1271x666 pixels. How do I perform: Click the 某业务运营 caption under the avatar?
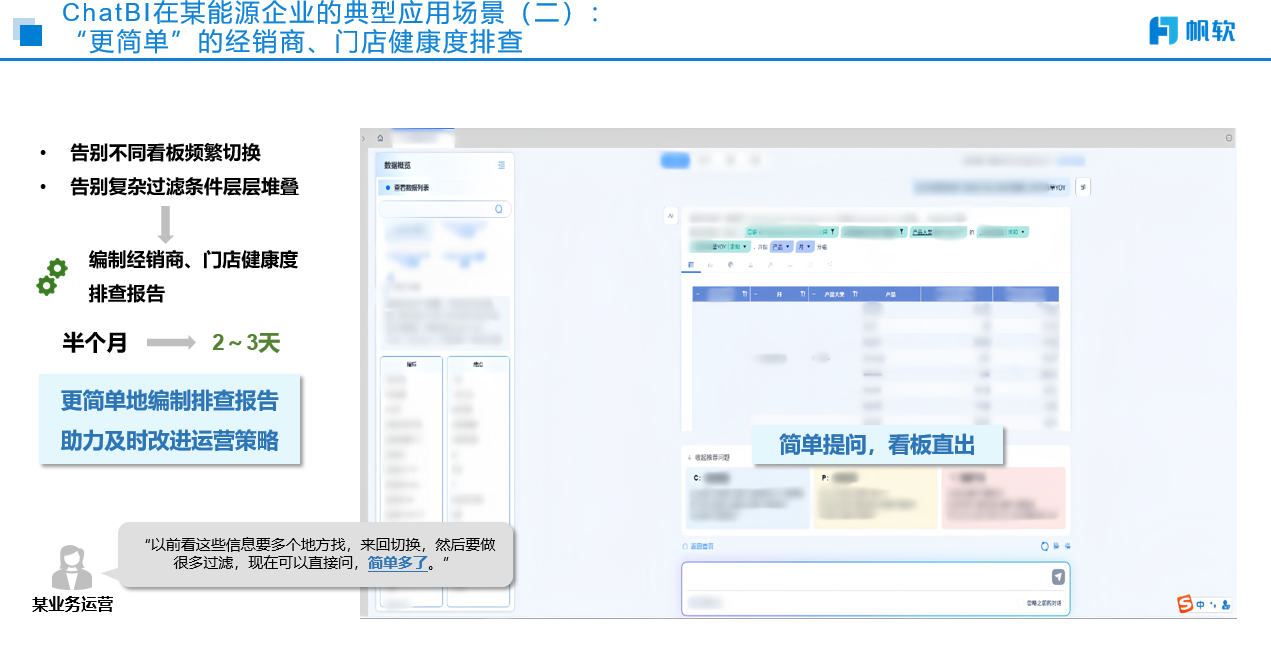(x=72, y=604)
